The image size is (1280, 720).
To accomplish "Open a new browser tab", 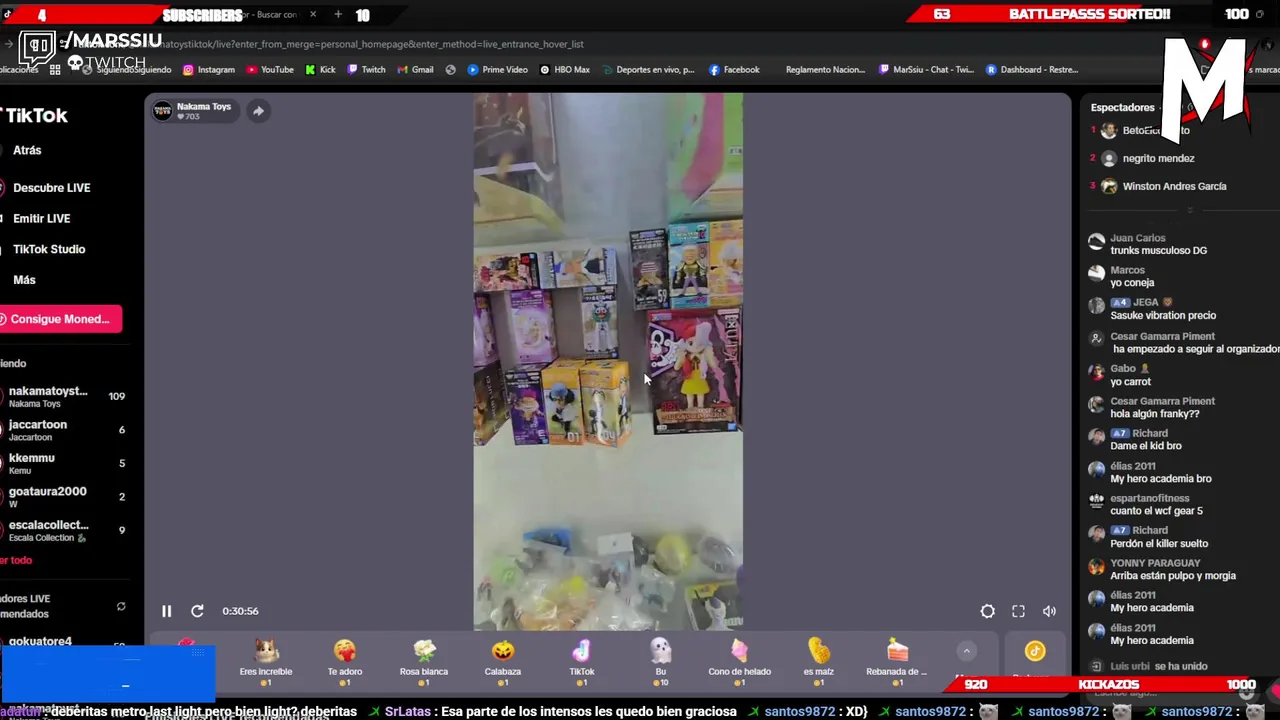I will coord(338,14).
